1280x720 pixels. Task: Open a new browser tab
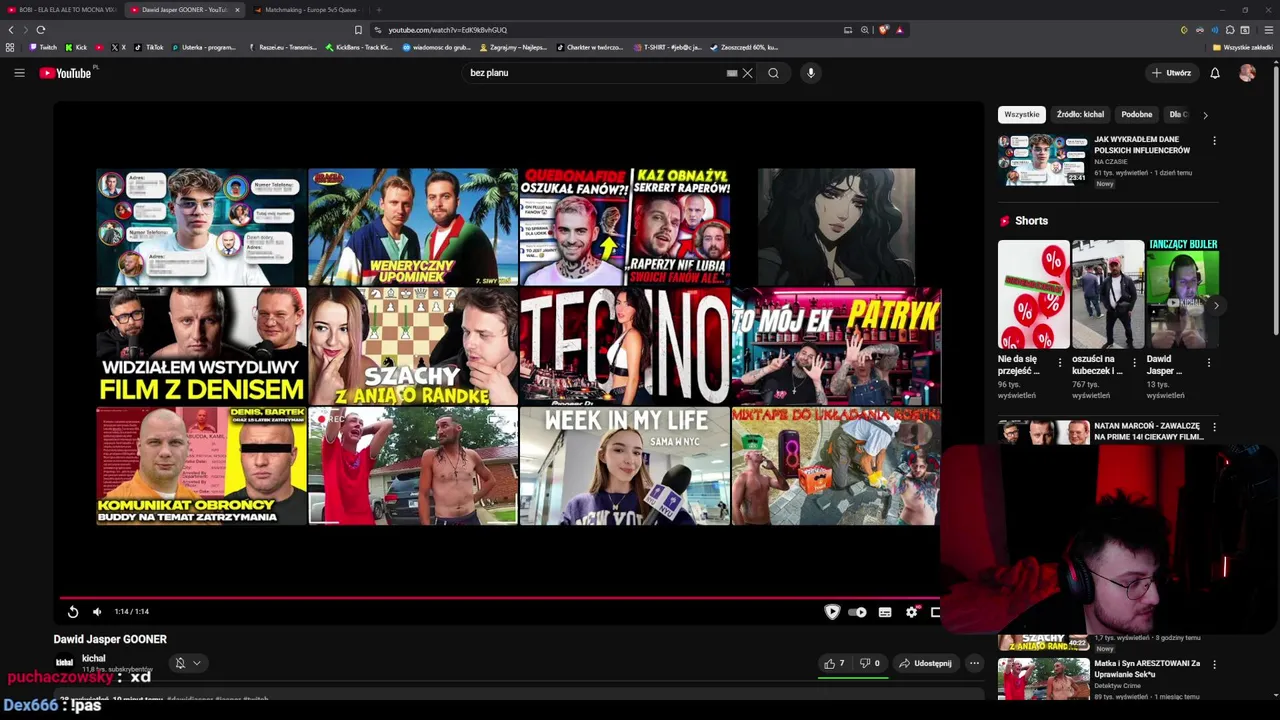point(379,10)
